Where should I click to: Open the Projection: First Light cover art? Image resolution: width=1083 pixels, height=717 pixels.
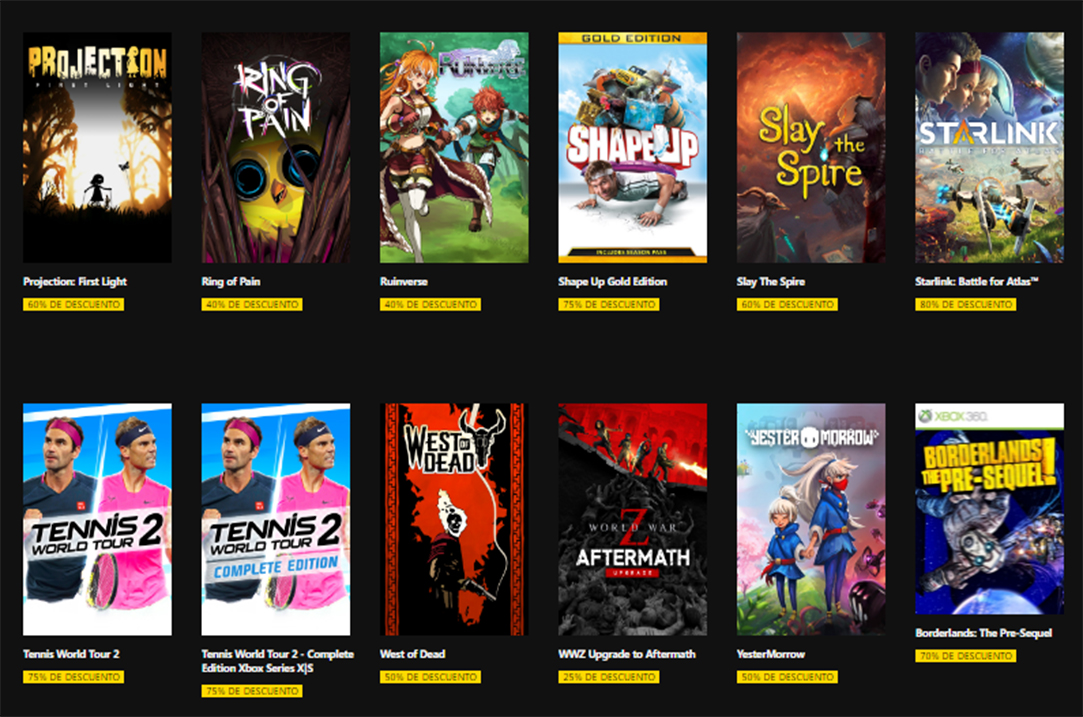[97, 147]
